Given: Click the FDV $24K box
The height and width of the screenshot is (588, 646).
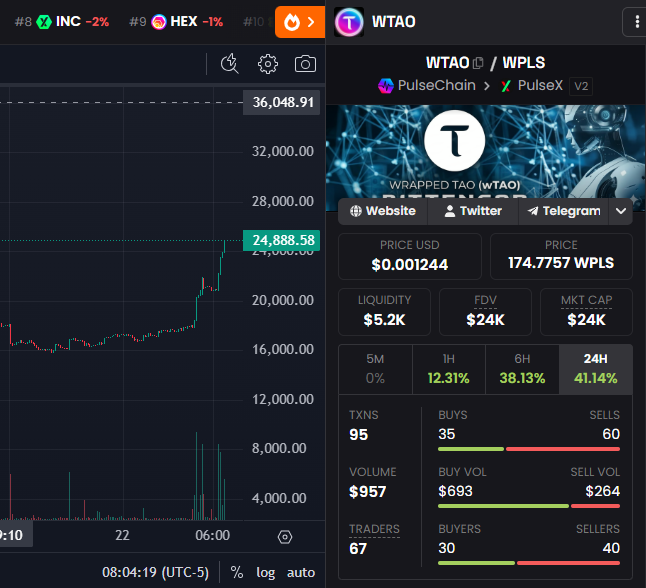Looking at the screenshot, I should (x=485, y=312).
